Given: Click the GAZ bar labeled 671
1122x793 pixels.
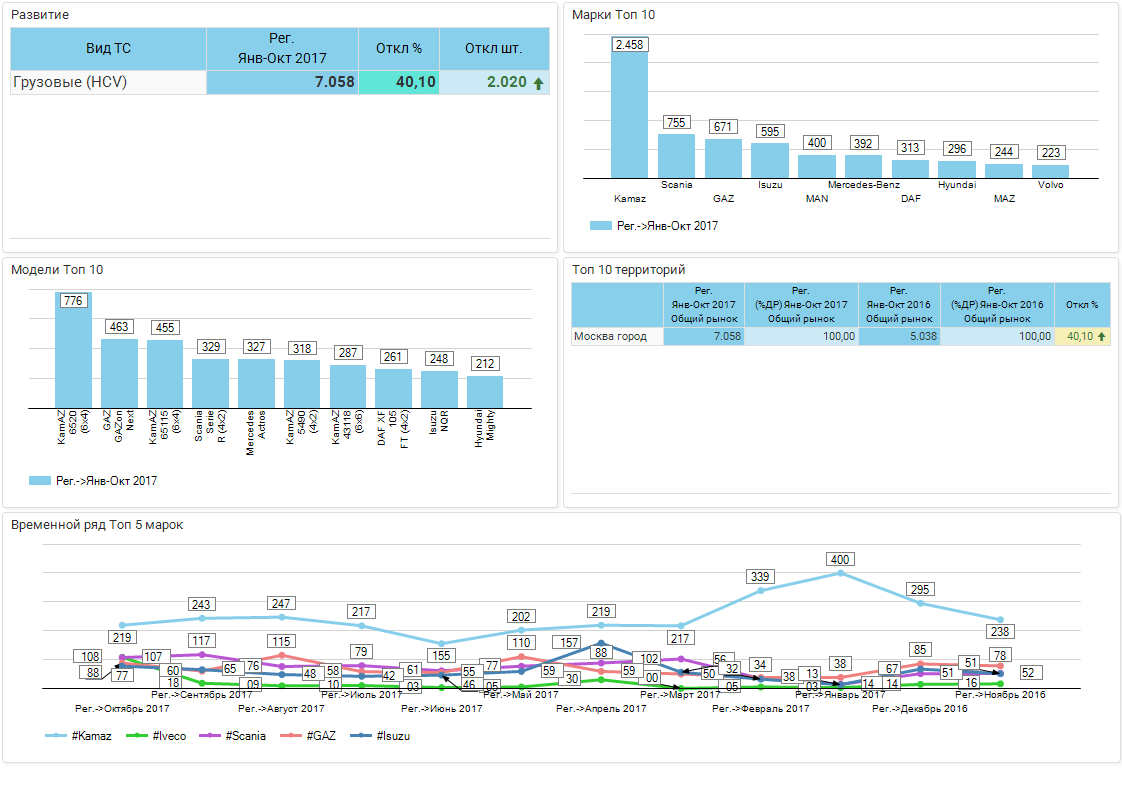Looking at the screenshot, I should (723, 158).
